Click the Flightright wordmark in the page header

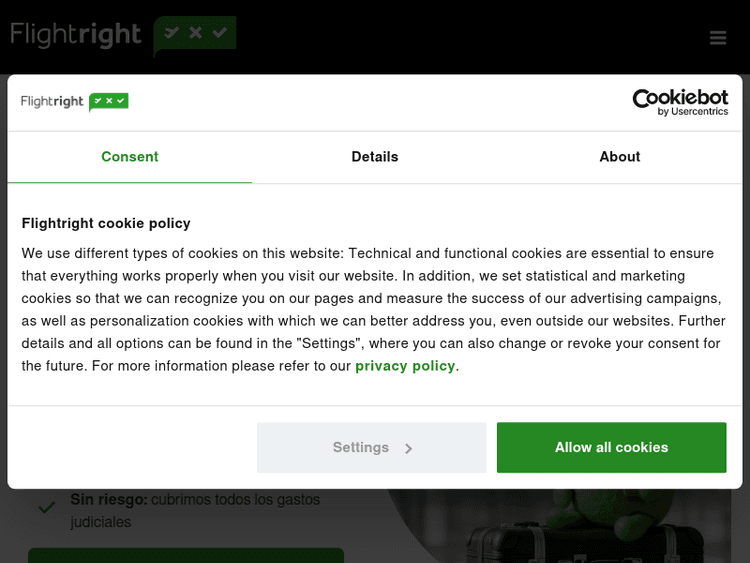click(x=76, y=35)
